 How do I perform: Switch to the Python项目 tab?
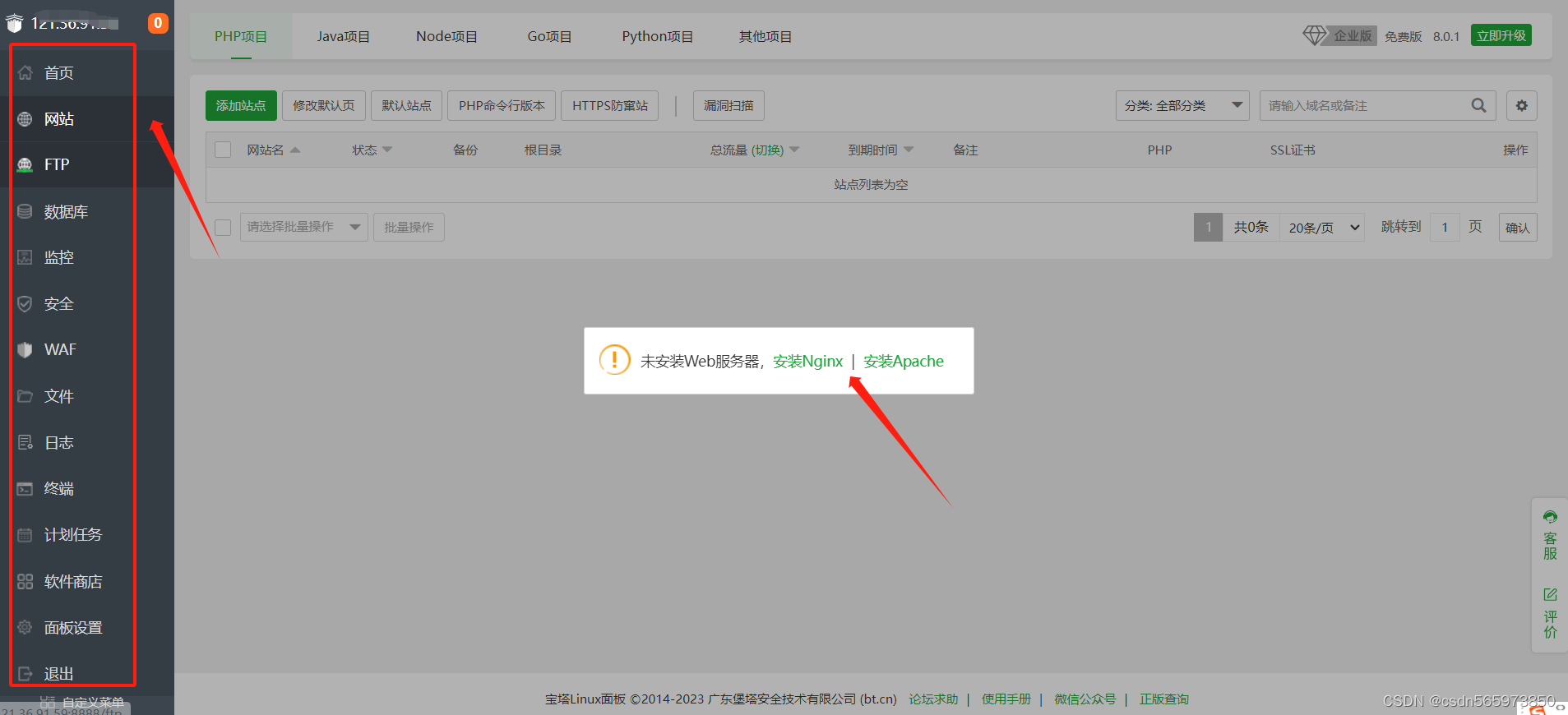[x=657, y=36]
